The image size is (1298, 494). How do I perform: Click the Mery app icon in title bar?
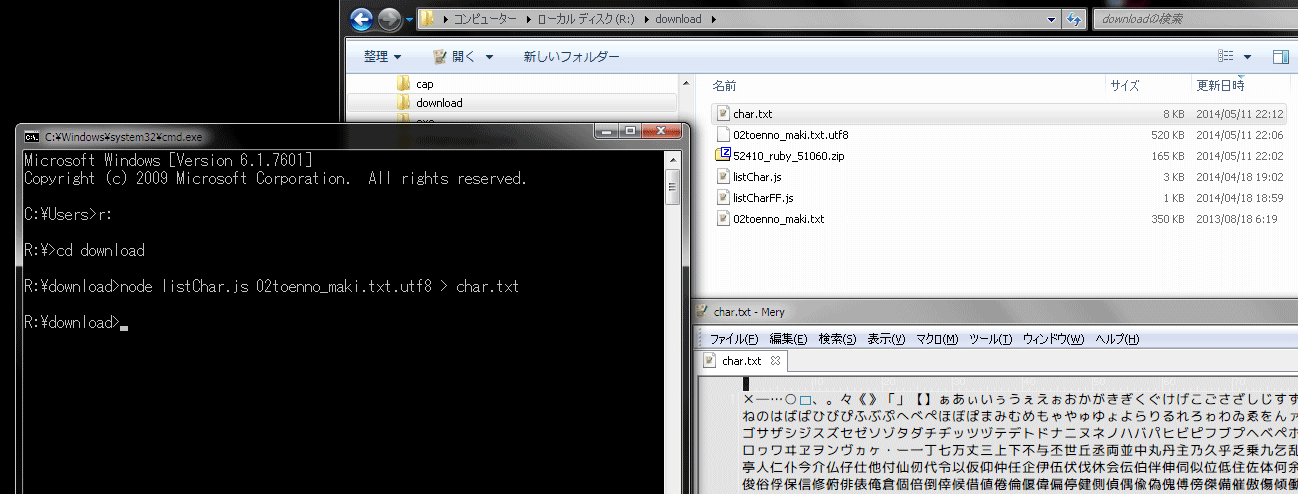tap(702, 311)
